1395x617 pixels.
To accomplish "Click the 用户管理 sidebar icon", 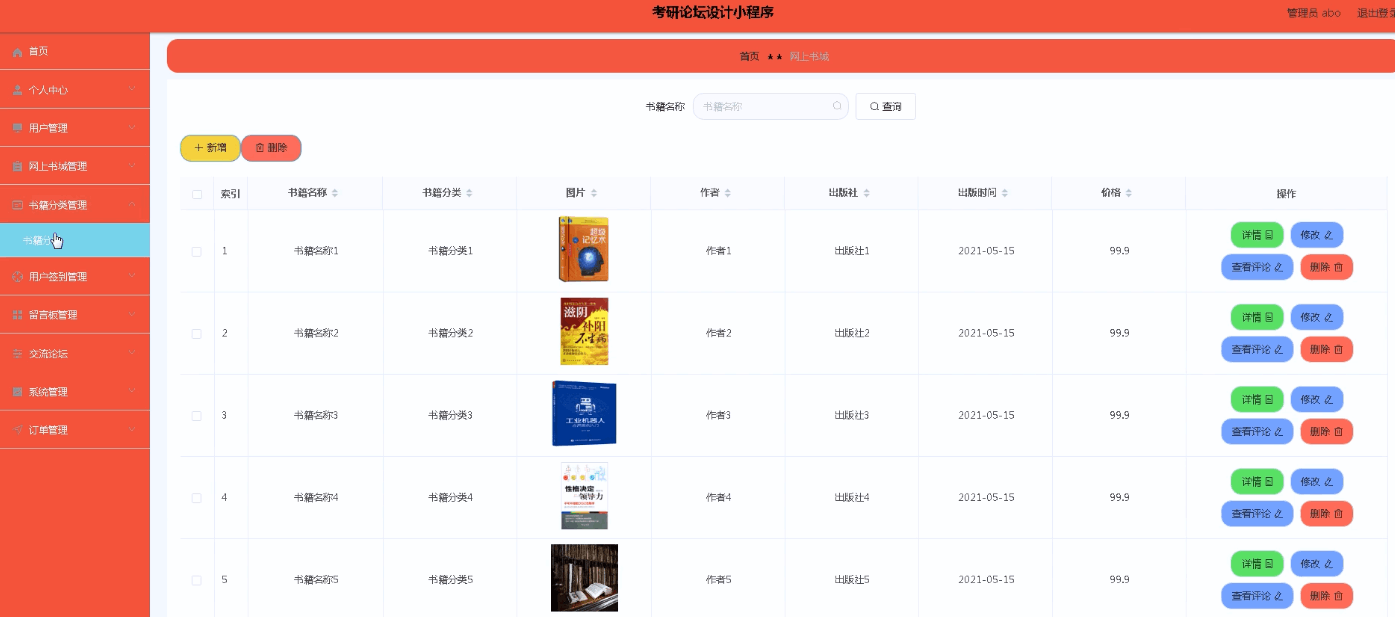I will [x=16, y=127].
